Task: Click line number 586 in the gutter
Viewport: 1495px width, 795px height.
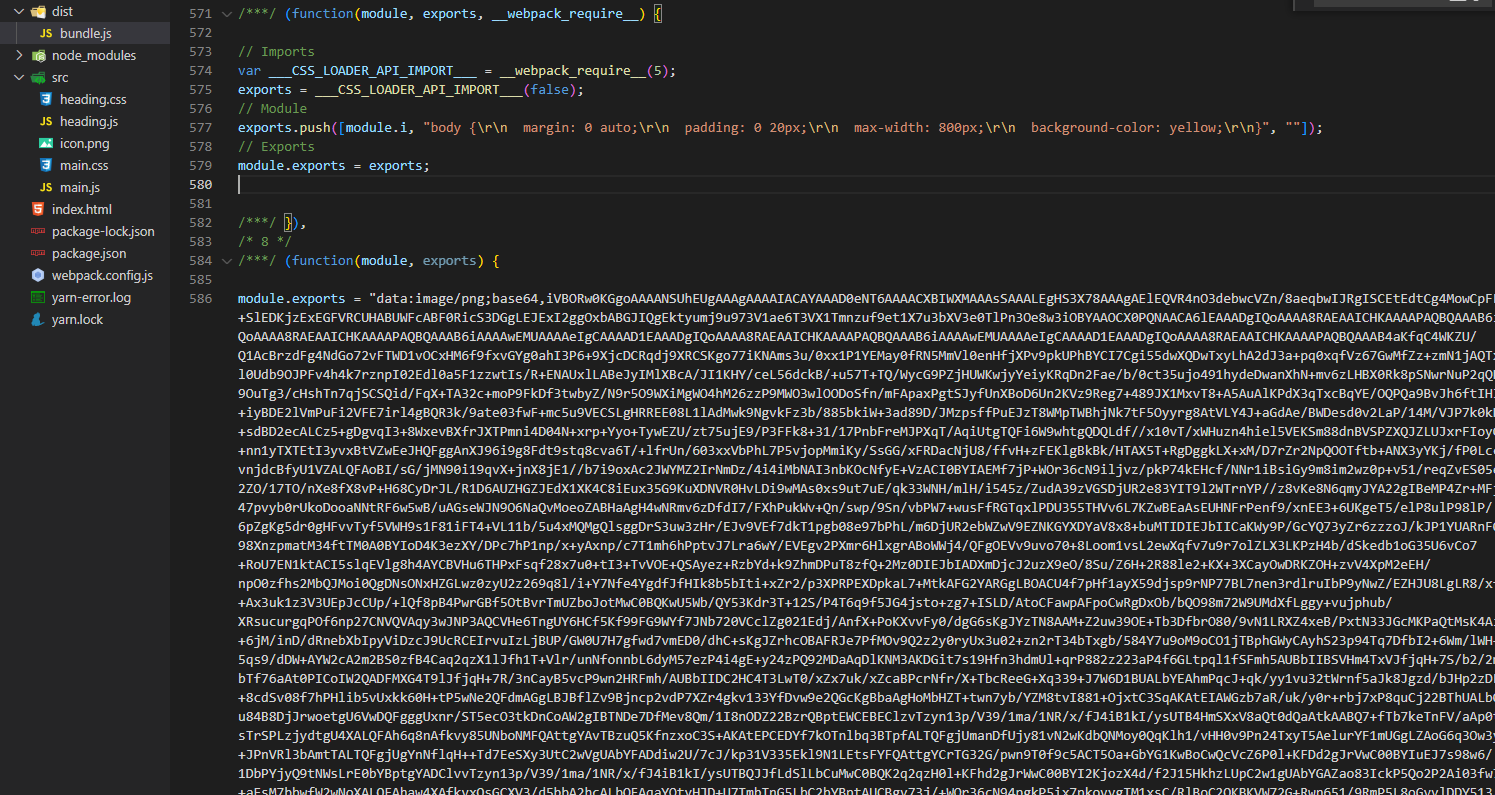Action: (x=200, y=299)
